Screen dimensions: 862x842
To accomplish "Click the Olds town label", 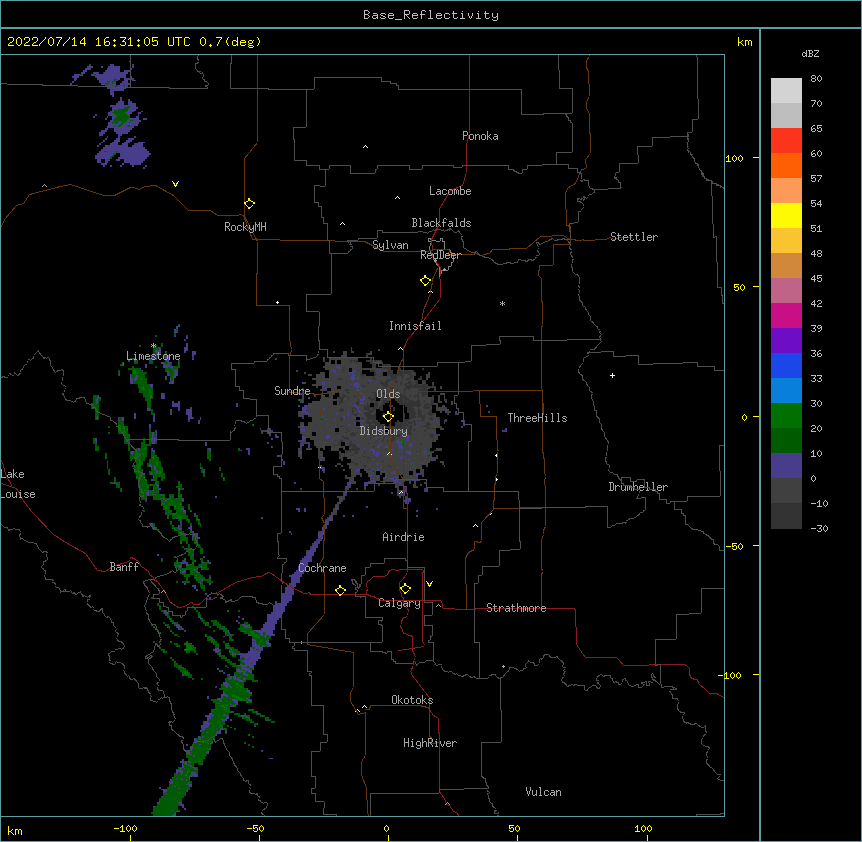I will click(388, 394).
